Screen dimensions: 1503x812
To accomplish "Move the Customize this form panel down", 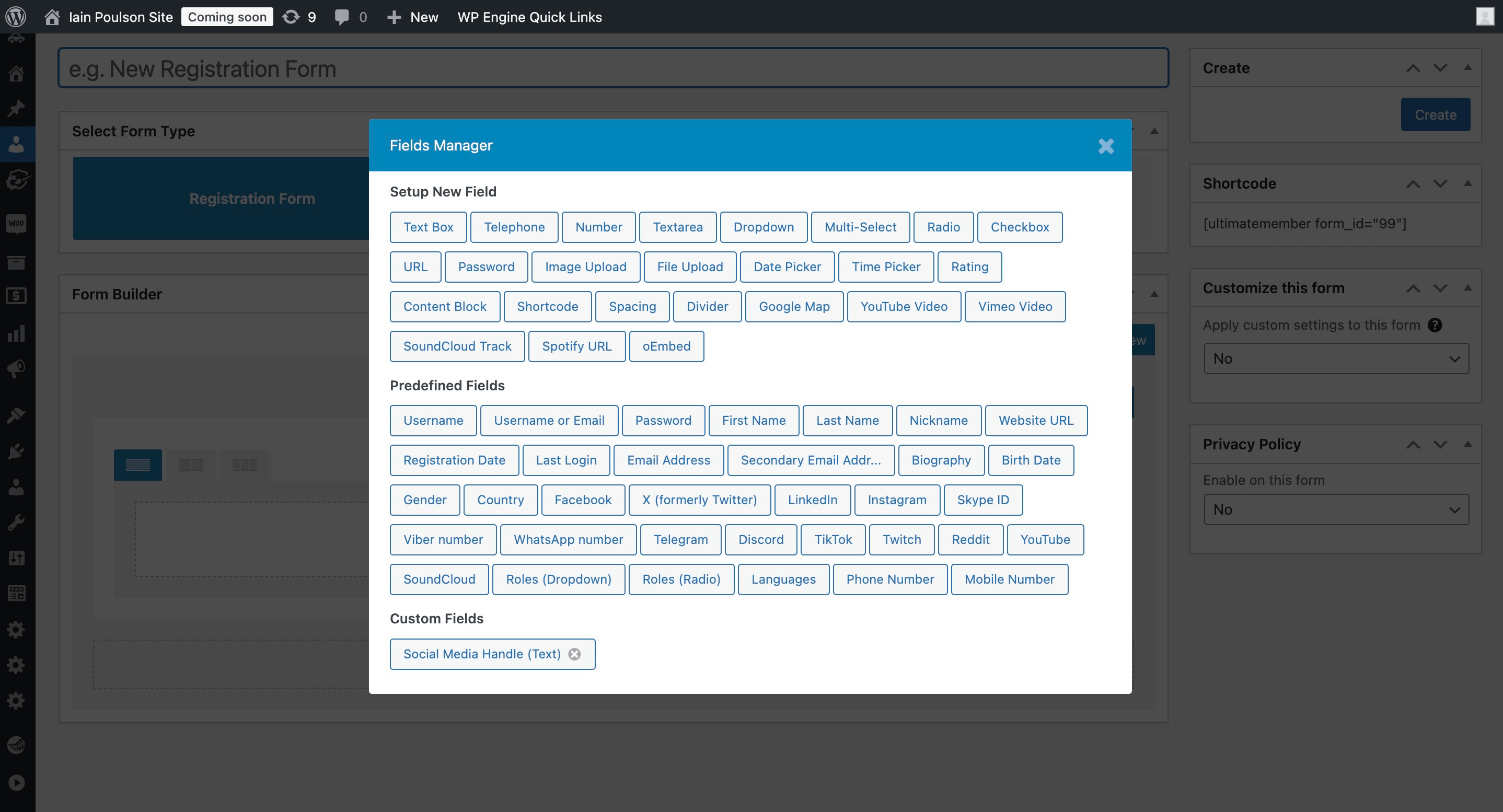I will tap(1440, 288).
